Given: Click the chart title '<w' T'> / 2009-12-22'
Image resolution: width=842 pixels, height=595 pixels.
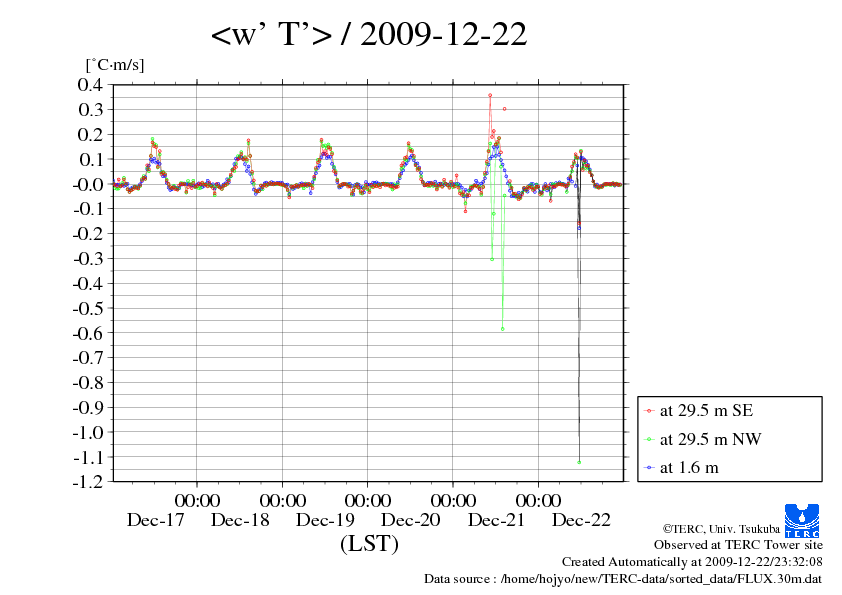Looking at the screenshot, I should [369, 34].
